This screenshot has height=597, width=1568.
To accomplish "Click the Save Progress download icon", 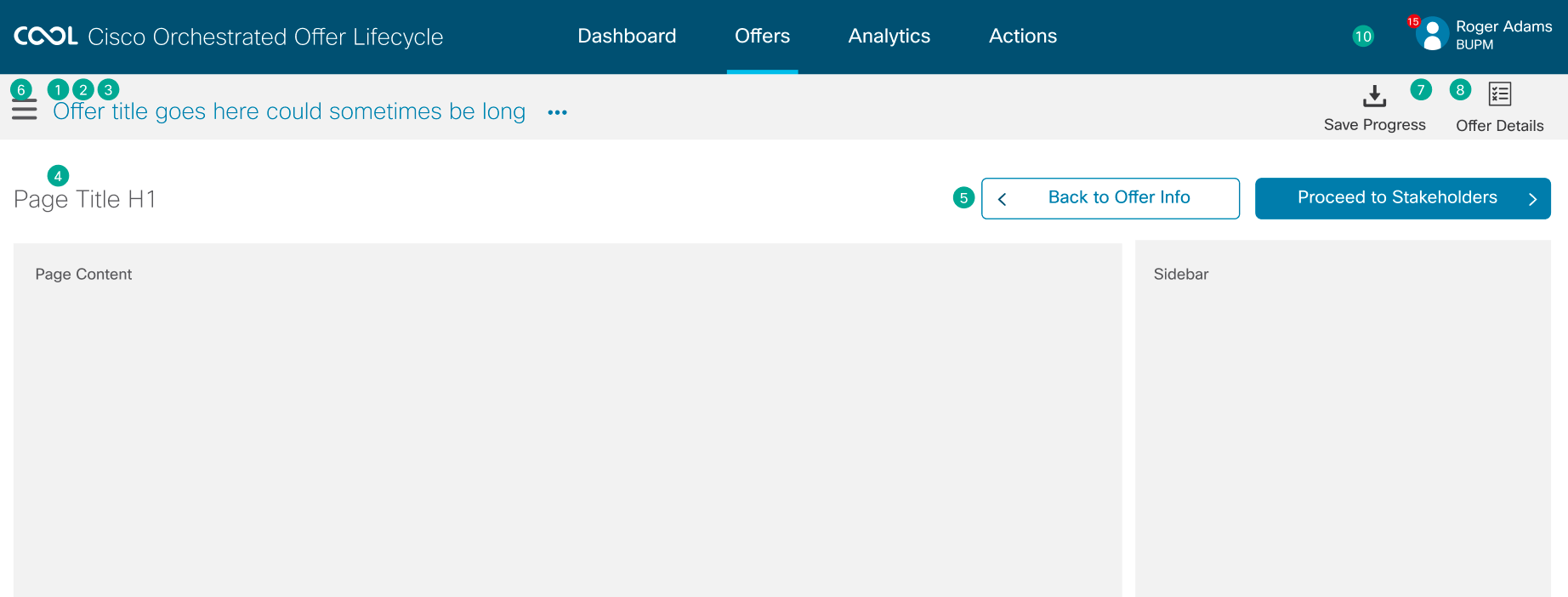I will [x=1374, y=96].
